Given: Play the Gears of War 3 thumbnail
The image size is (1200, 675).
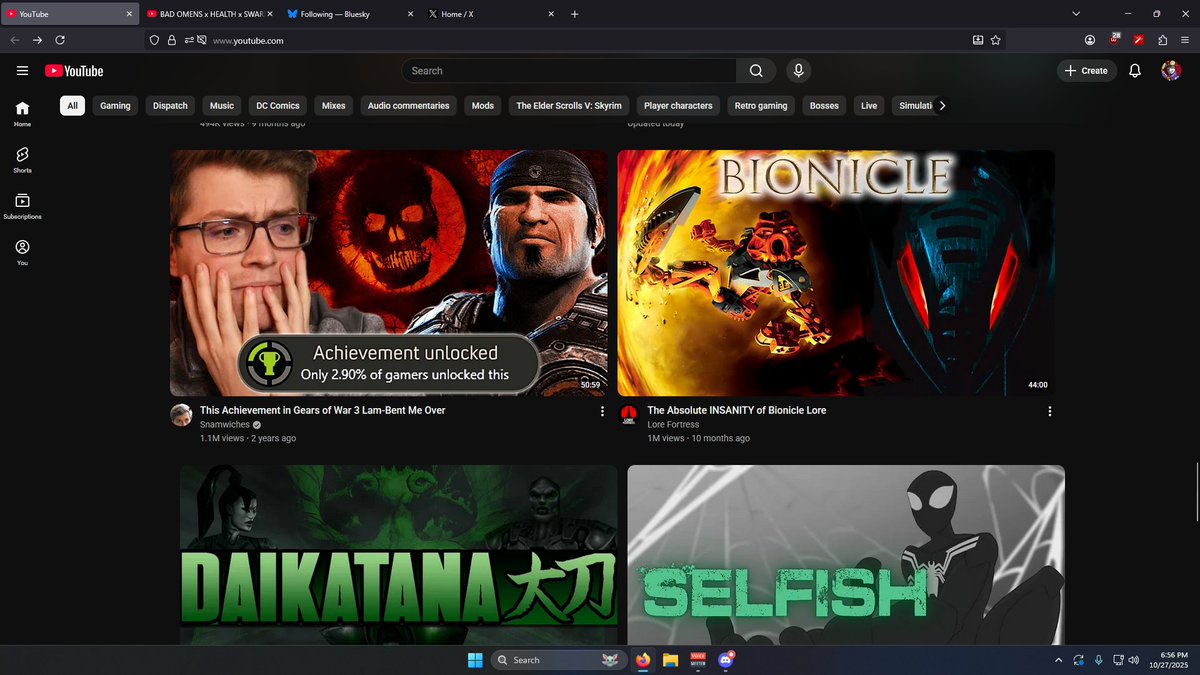Looking at the screenshot, I should click(388, 273).
